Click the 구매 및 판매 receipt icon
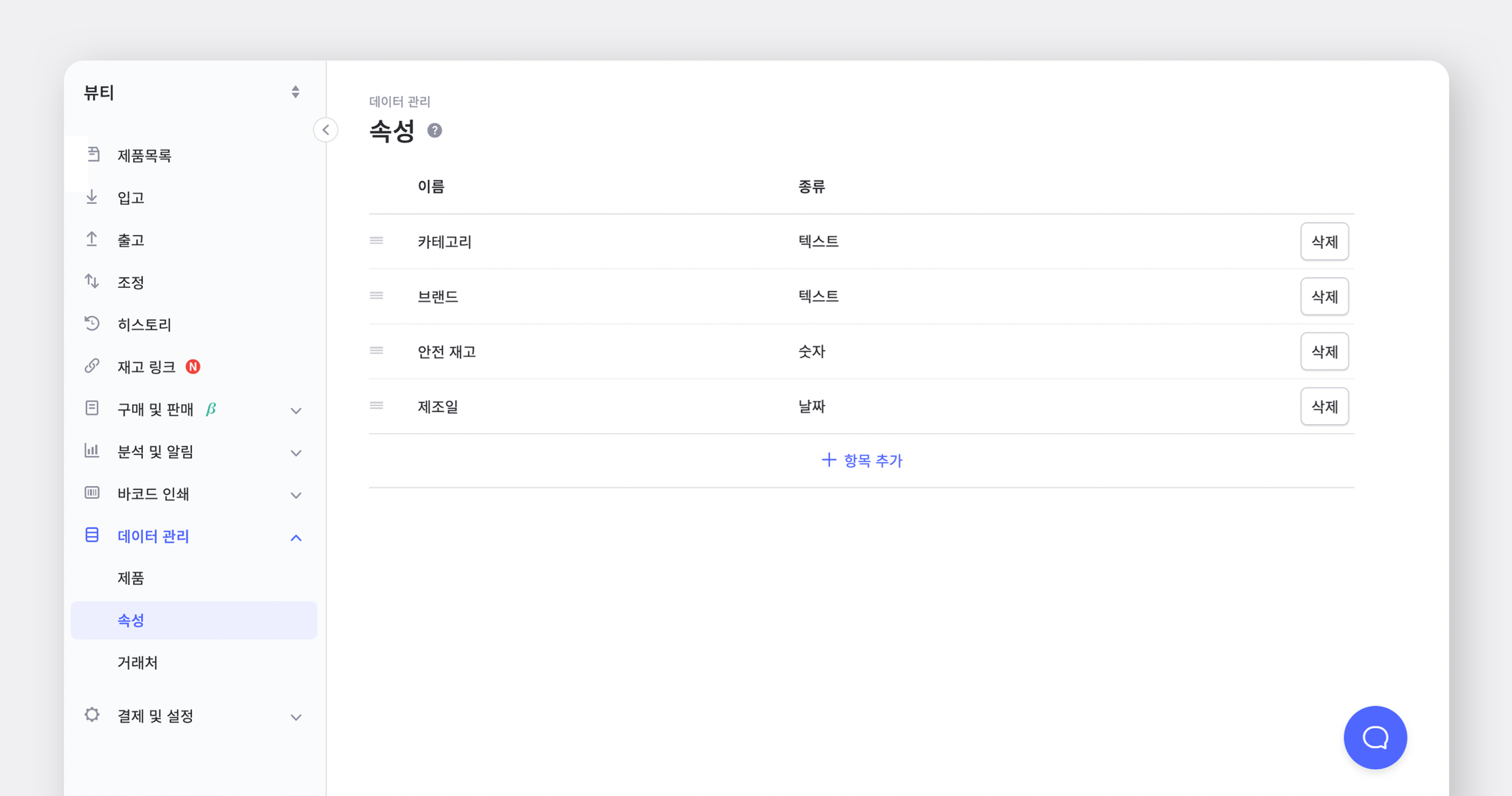 (x=91, y=408)
